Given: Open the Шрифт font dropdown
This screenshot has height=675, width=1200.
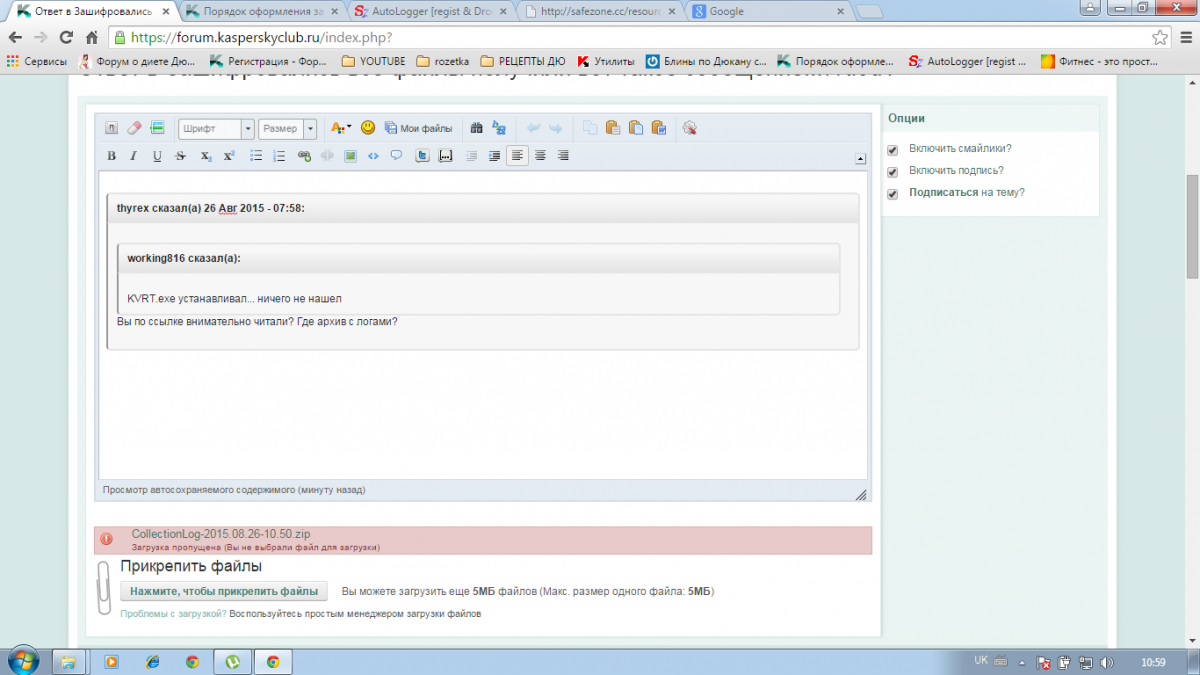Looking at the screenshot, I should (216, 128).
